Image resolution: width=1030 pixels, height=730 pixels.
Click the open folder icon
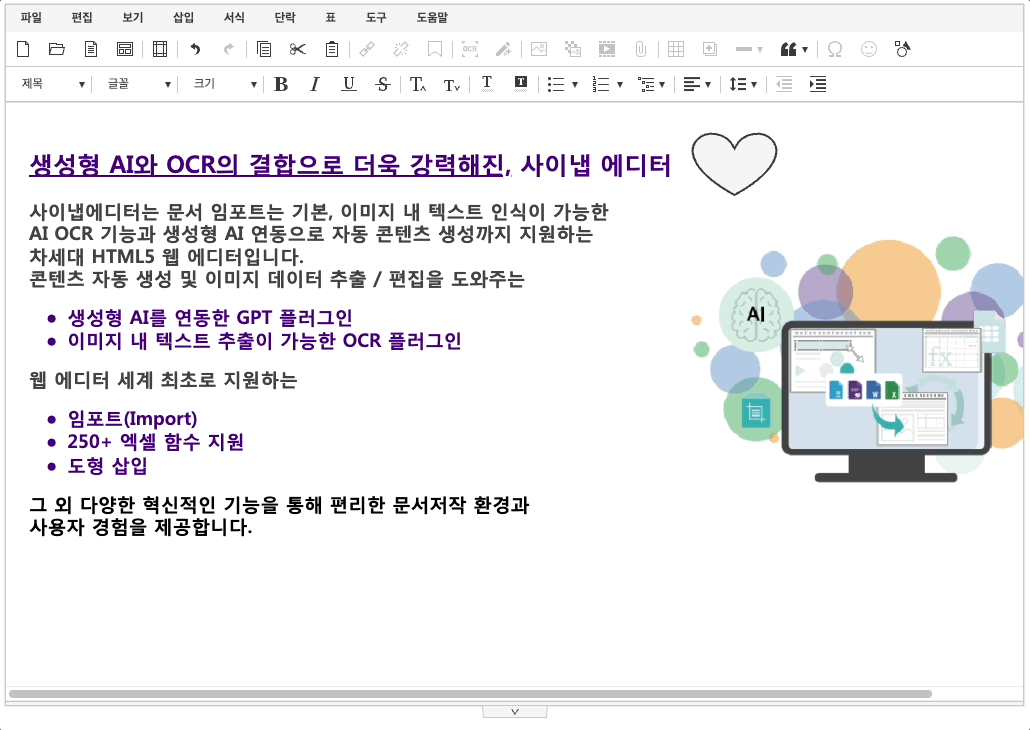click(x=57, y=49)
